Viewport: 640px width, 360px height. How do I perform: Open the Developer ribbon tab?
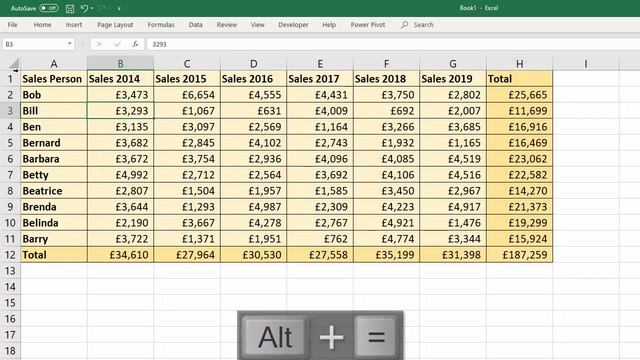(x=293, y=24)
